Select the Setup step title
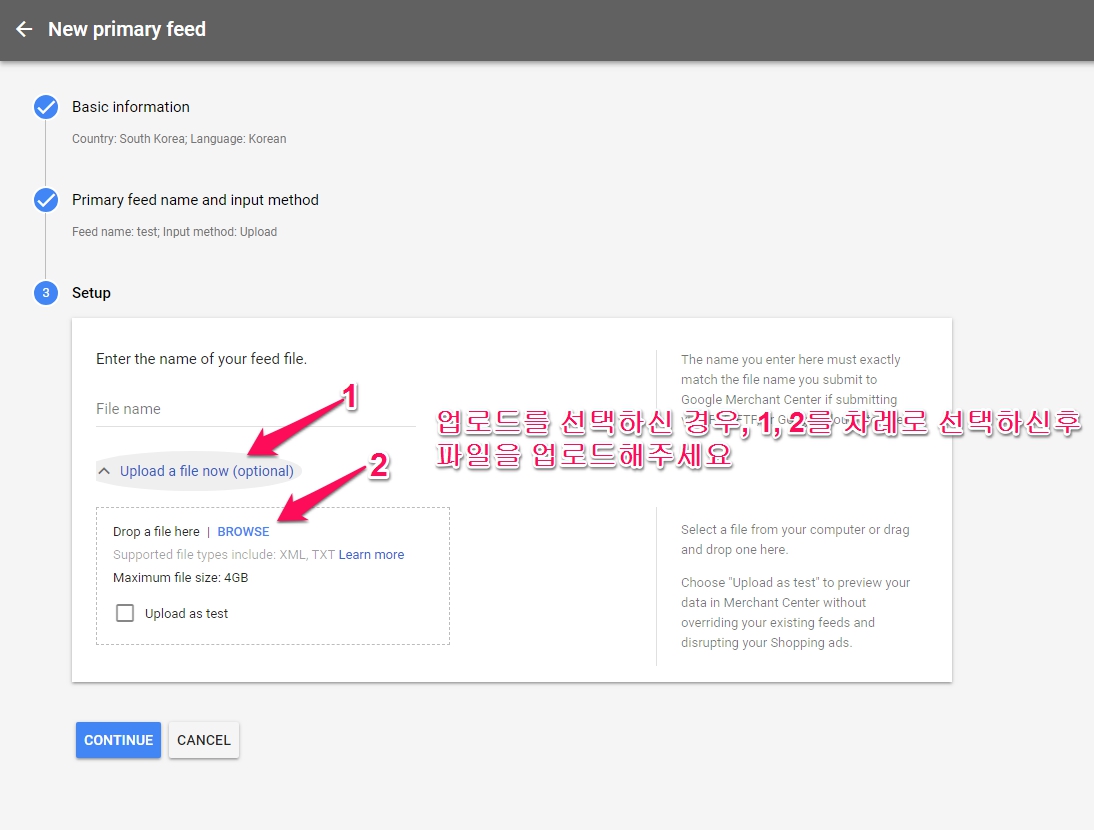 (x=91, y=293)
